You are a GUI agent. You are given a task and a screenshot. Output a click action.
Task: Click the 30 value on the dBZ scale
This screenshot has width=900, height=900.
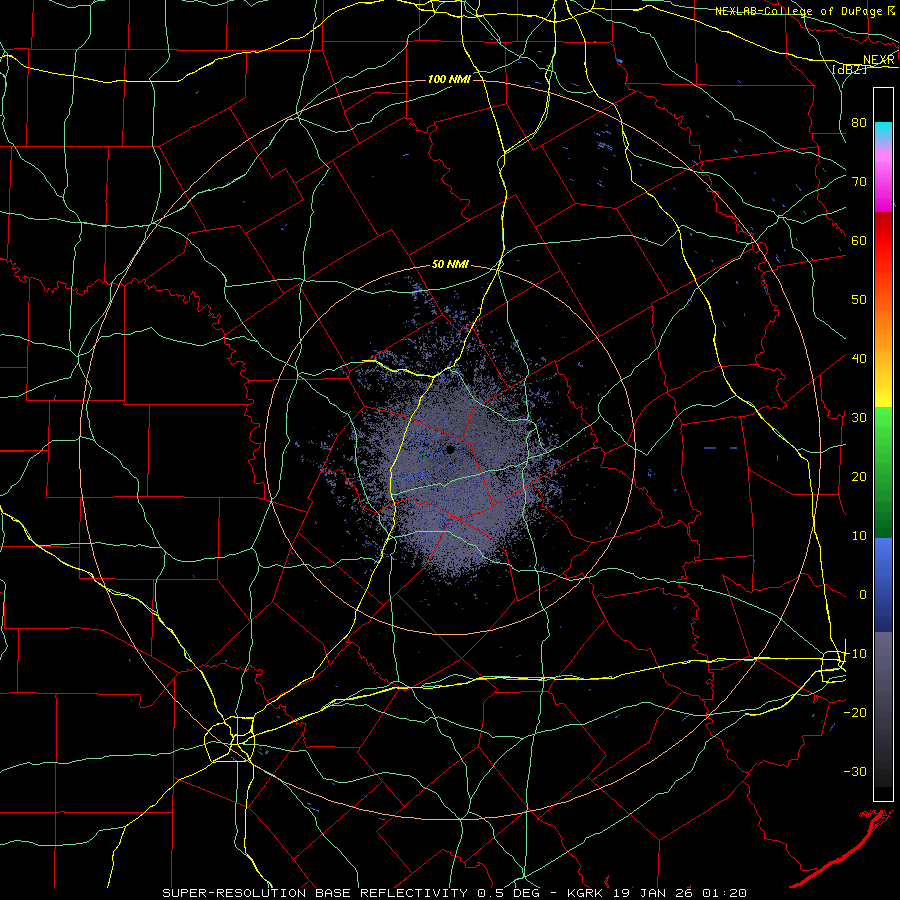click(x=859, y=418)
